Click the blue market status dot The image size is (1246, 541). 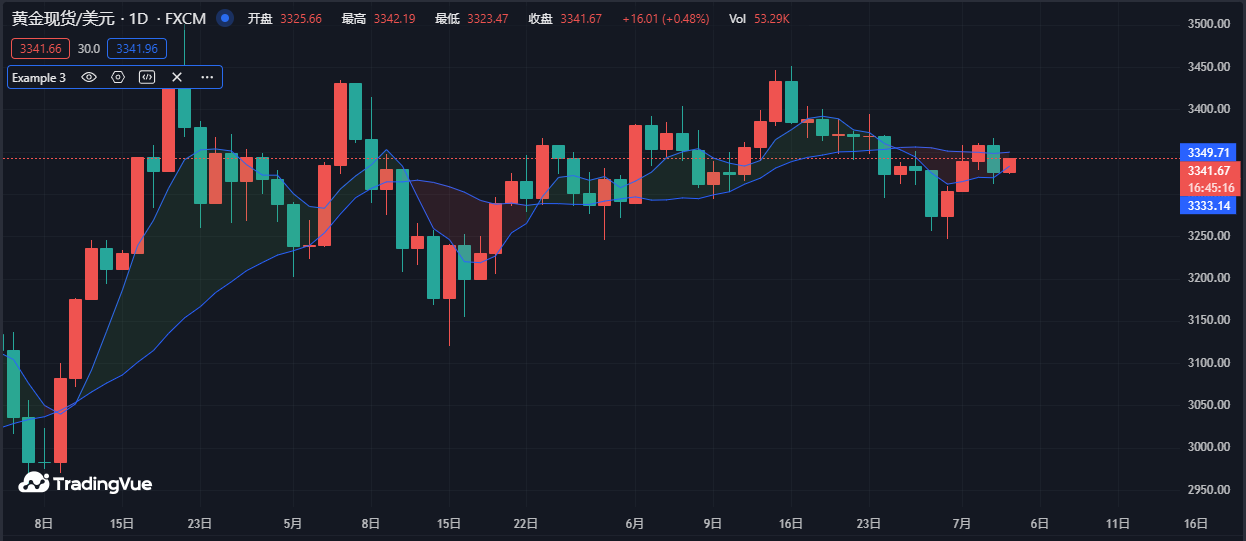225,18
